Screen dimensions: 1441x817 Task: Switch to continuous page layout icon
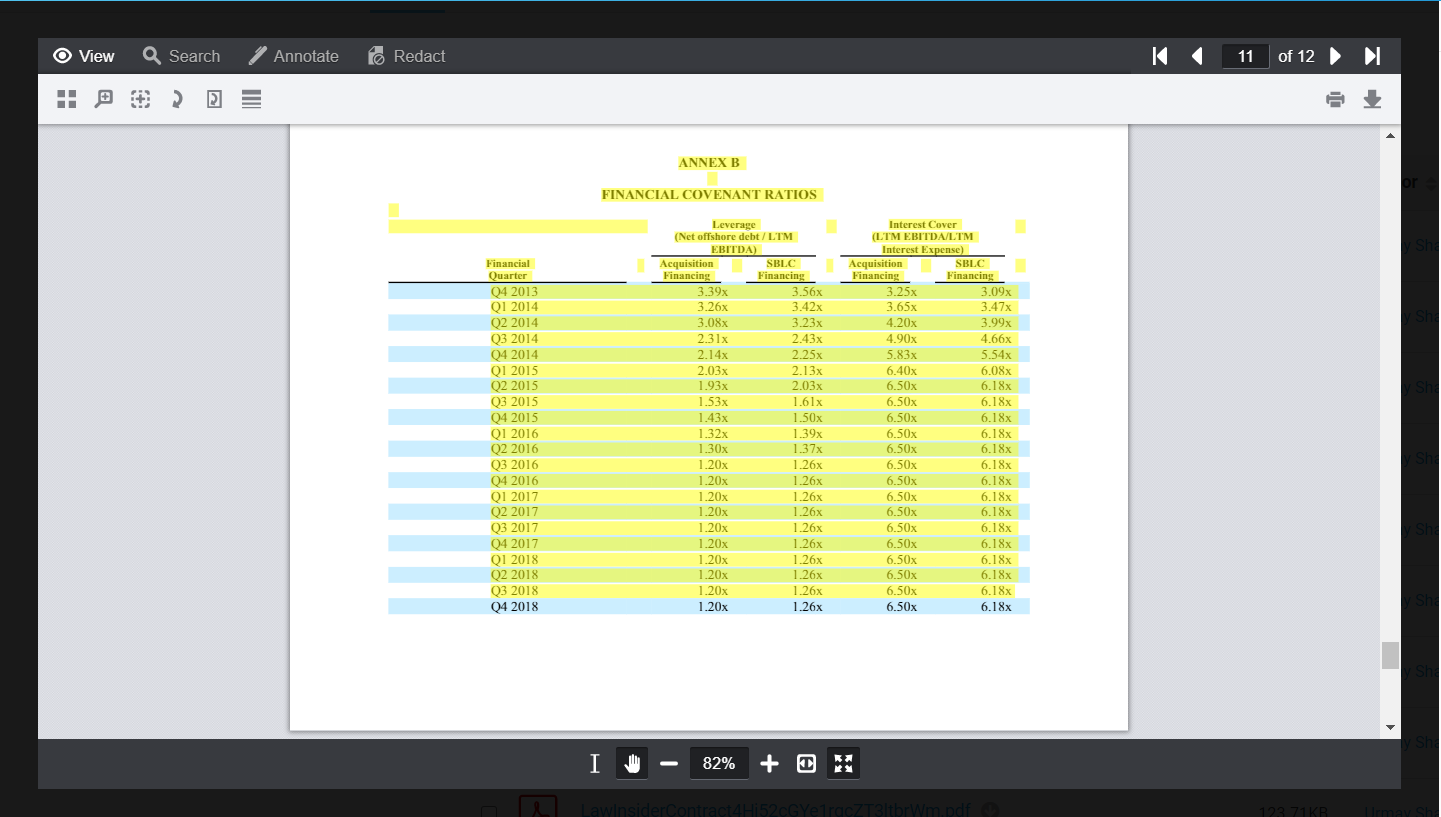click(251, 99)
